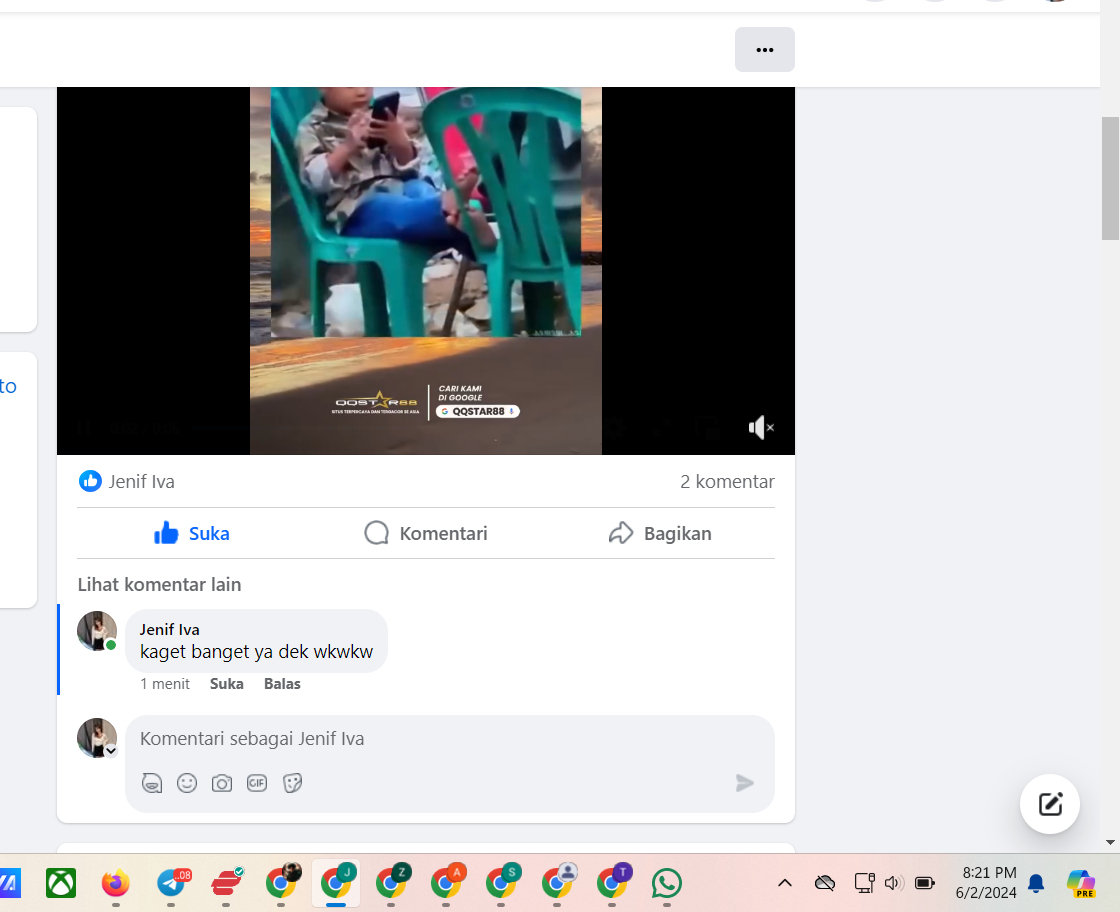Open the volume tray icon
Screen dimensions: 1120x912
coord(894,883)
